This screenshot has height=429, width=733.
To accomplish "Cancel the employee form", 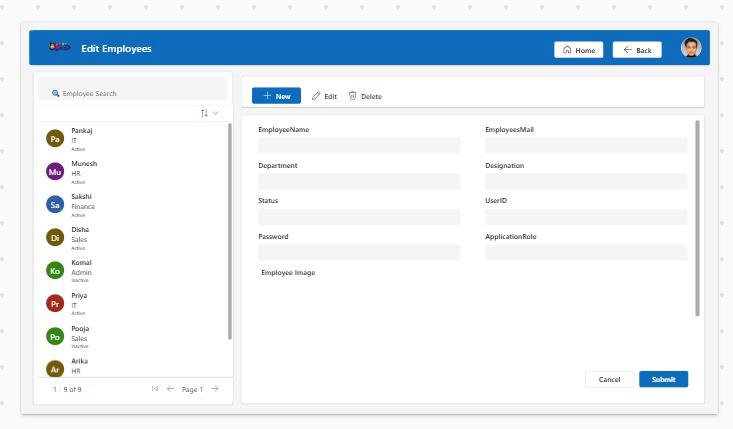I will pos(609,379).
